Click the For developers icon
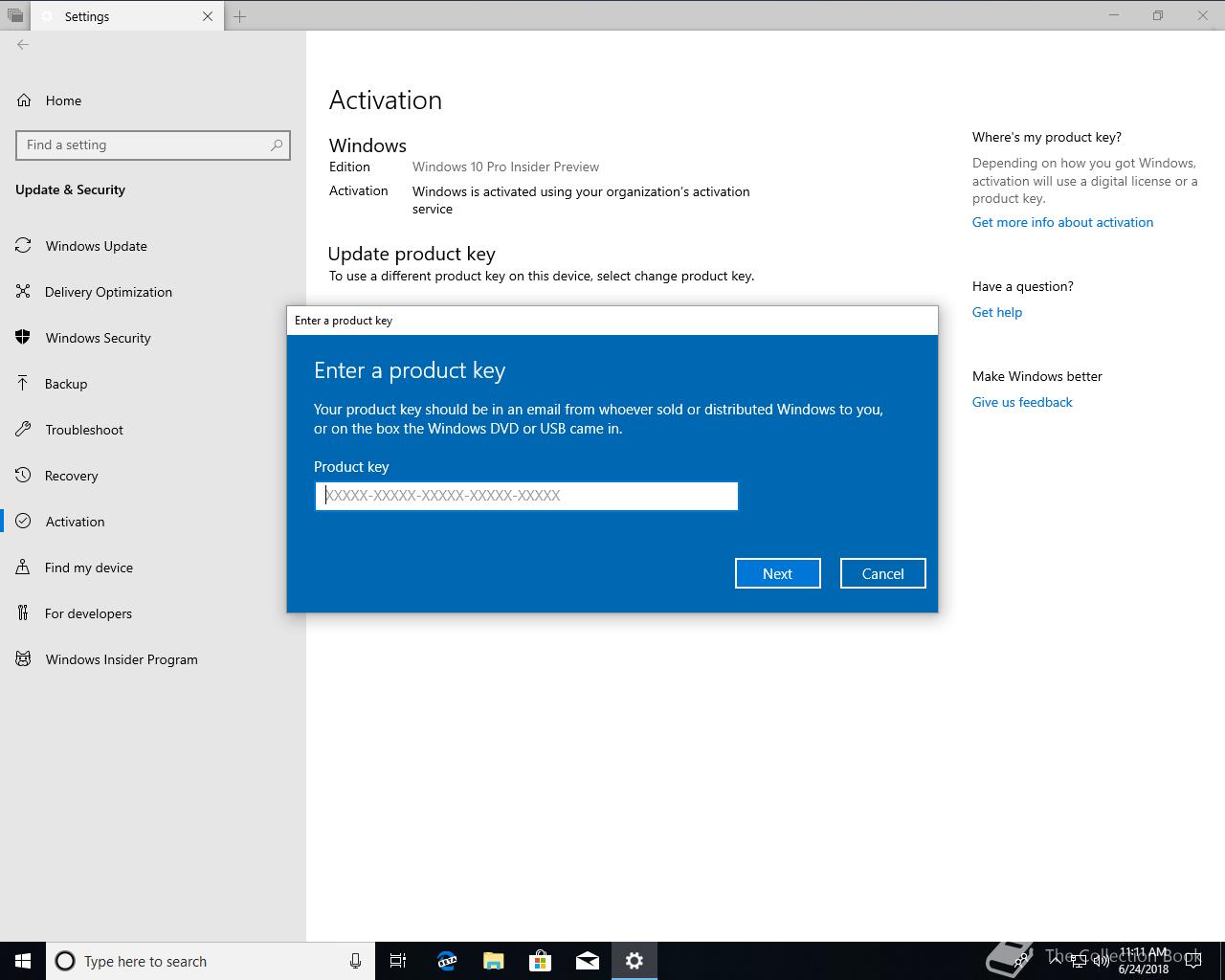 tap(23, 613)
